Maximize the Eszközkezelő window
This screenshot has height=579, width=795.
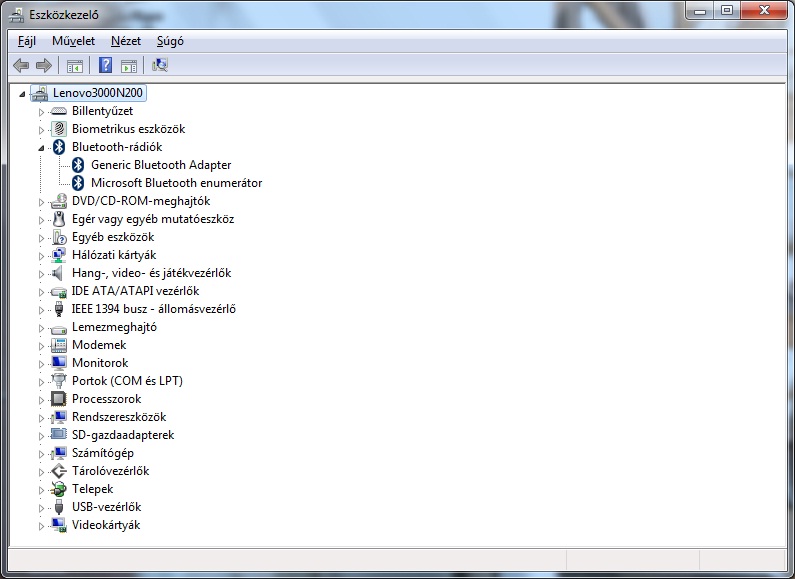click(727, 11)
